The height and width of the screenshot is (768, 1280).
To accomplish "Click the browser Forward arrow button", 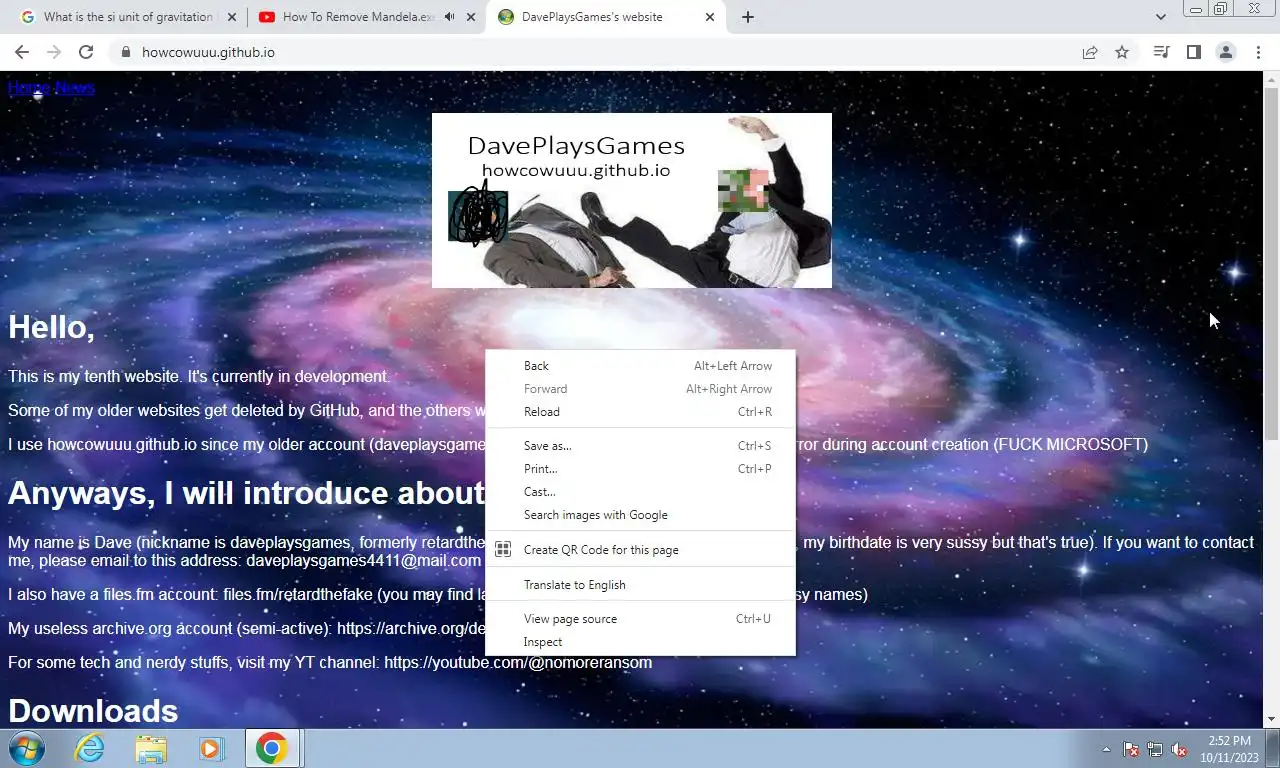I will point(54,52).
